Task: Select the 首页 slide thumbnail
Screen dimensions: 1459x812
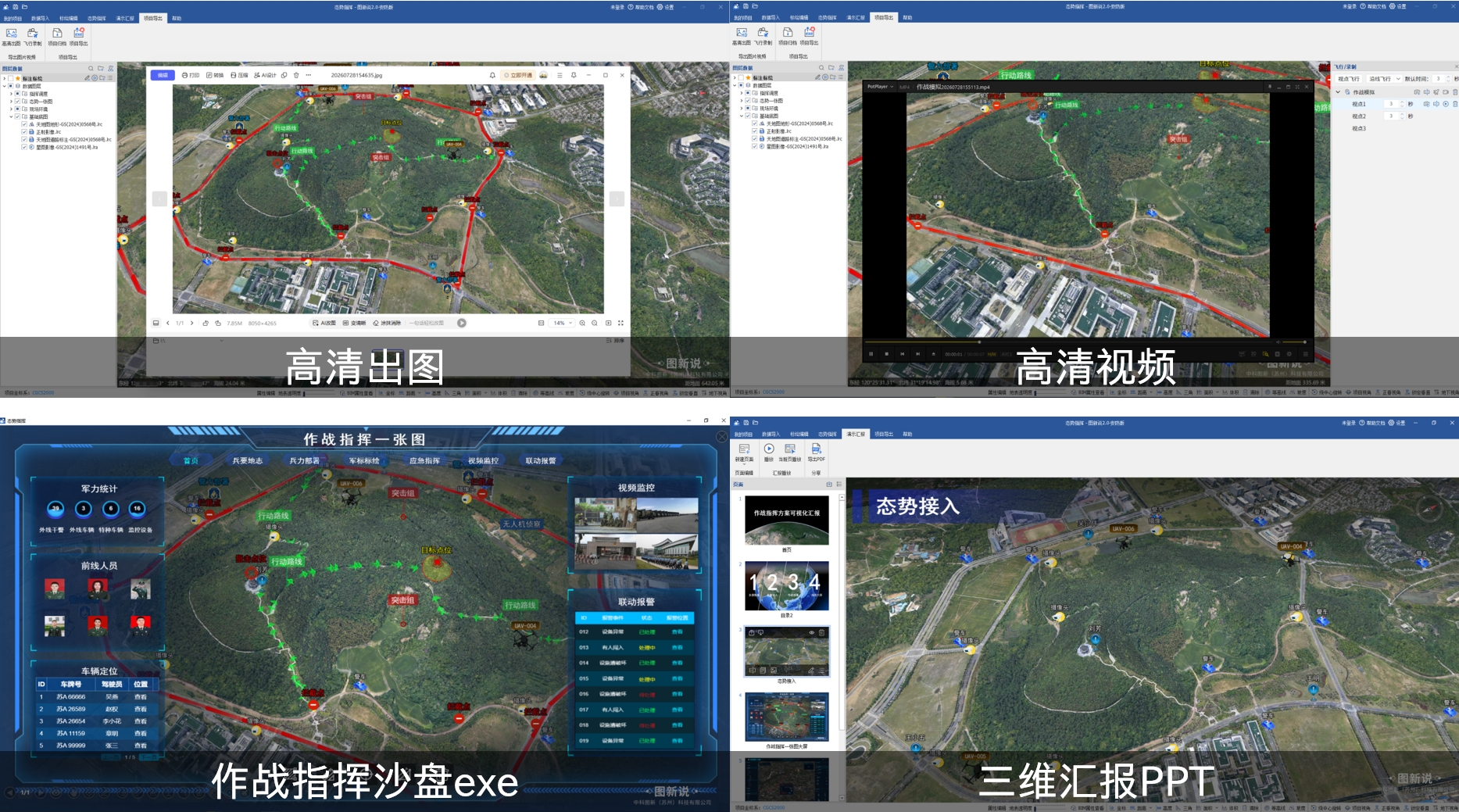Action: pos(786,520)
